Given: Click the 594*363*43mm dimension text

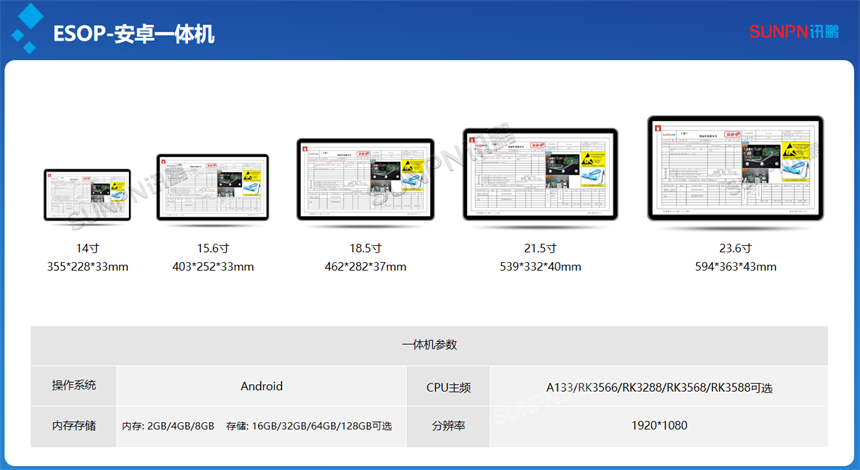Looking at the screenshot, I should pyautogui.click(x=735, y=267).
